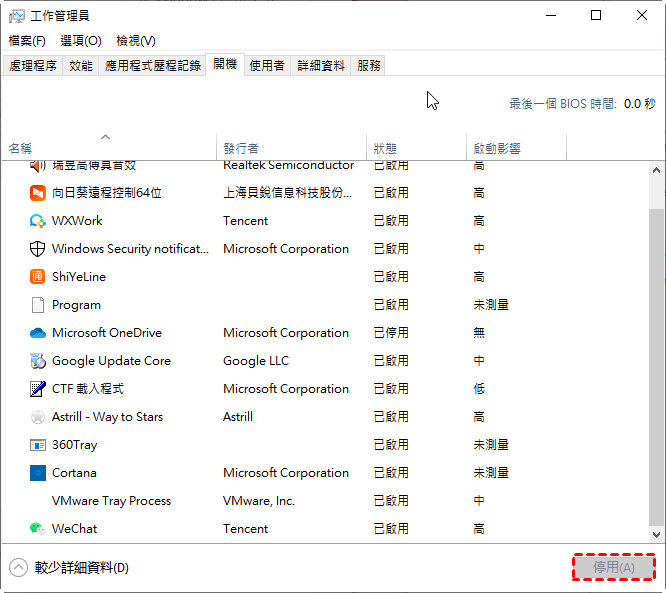Click the 停用(A) button
The width and height of the screenshot is (666, 593).
tap(614, 567)
